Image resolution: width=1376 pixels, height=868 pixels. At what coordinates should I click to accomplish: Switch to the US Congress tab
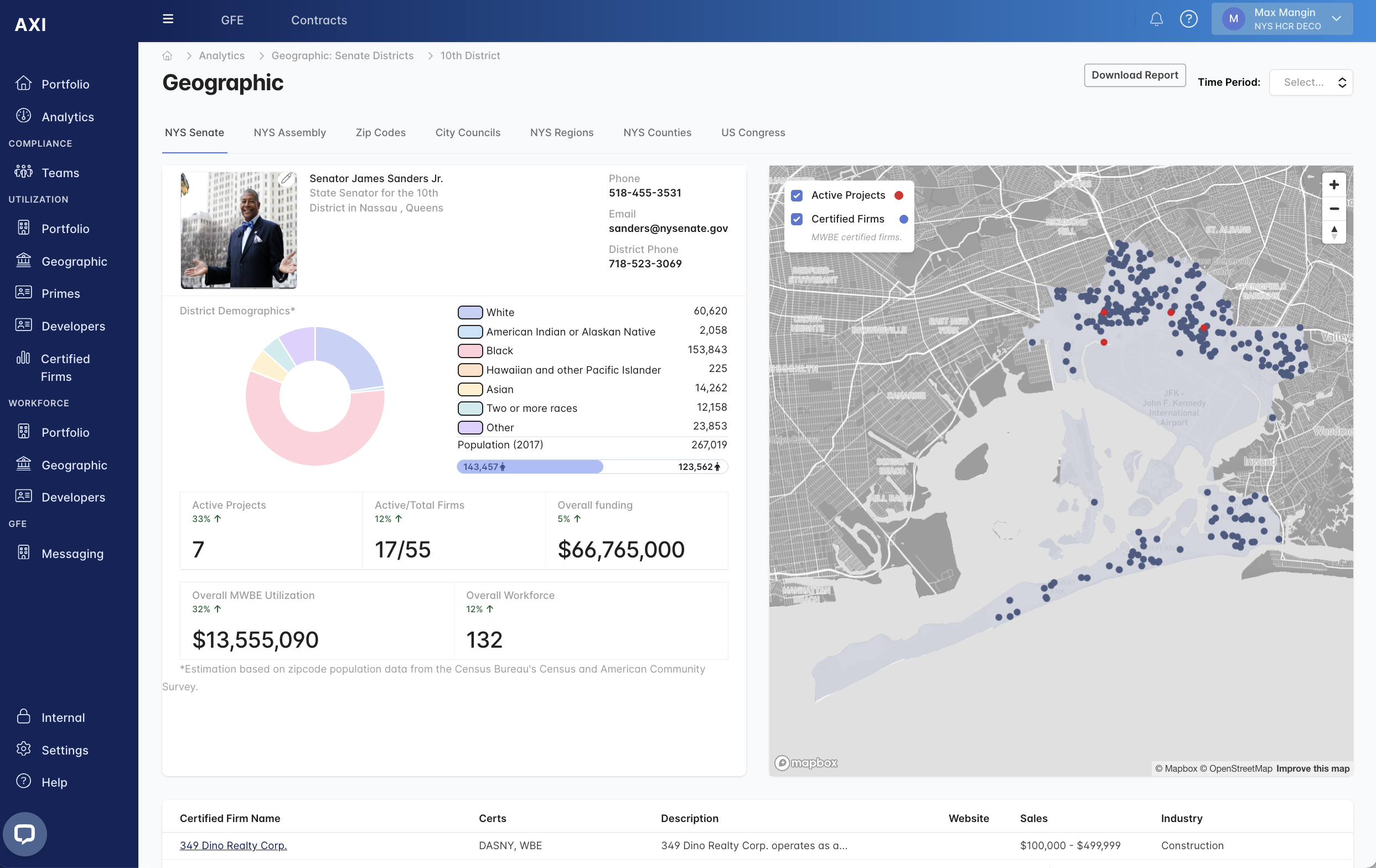pos(753,132)
